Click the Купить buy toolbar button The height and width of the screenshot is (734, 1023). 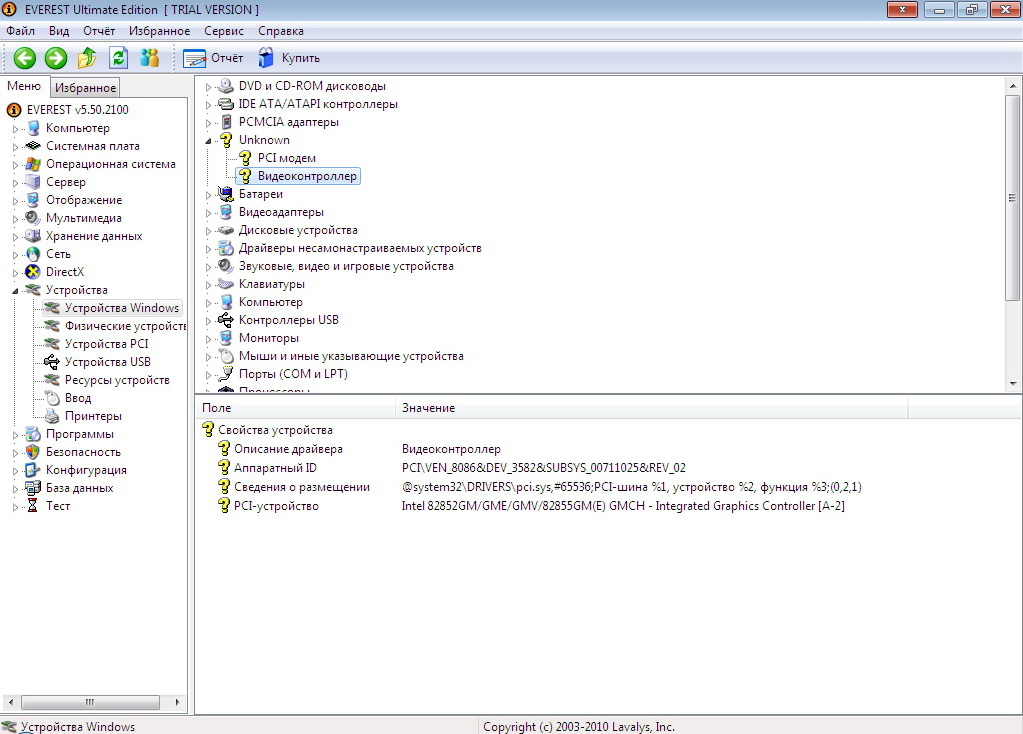point(288,58)
